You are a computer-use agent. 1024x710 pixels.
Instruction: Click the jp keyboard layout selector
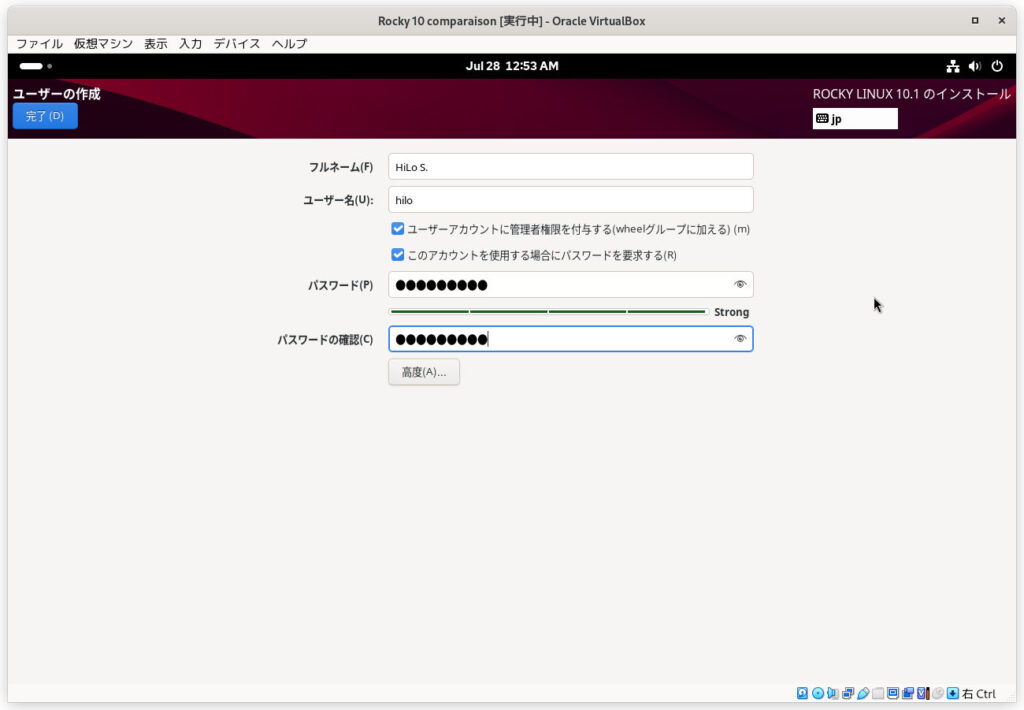click(x=855, y=118)
